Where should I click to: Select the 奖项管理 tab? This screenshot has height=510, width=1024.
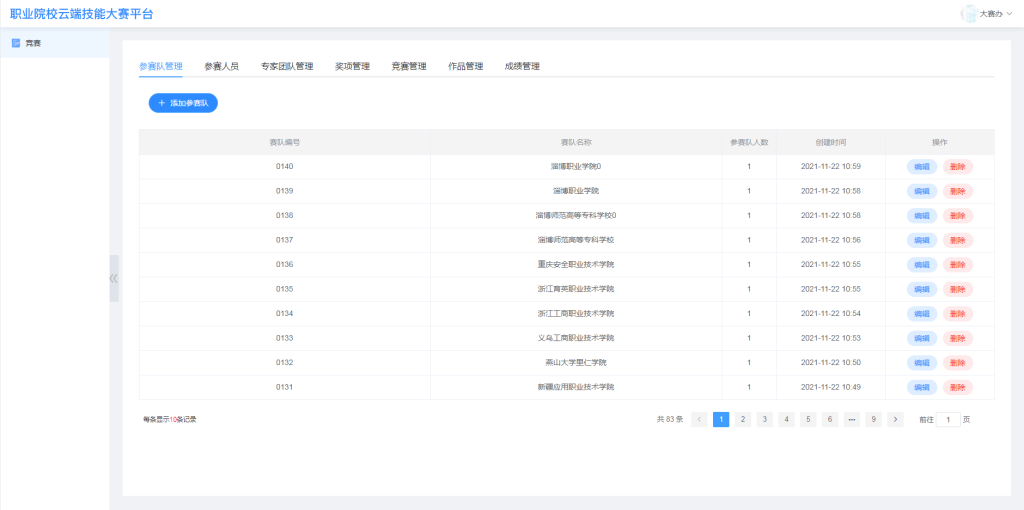352,66
